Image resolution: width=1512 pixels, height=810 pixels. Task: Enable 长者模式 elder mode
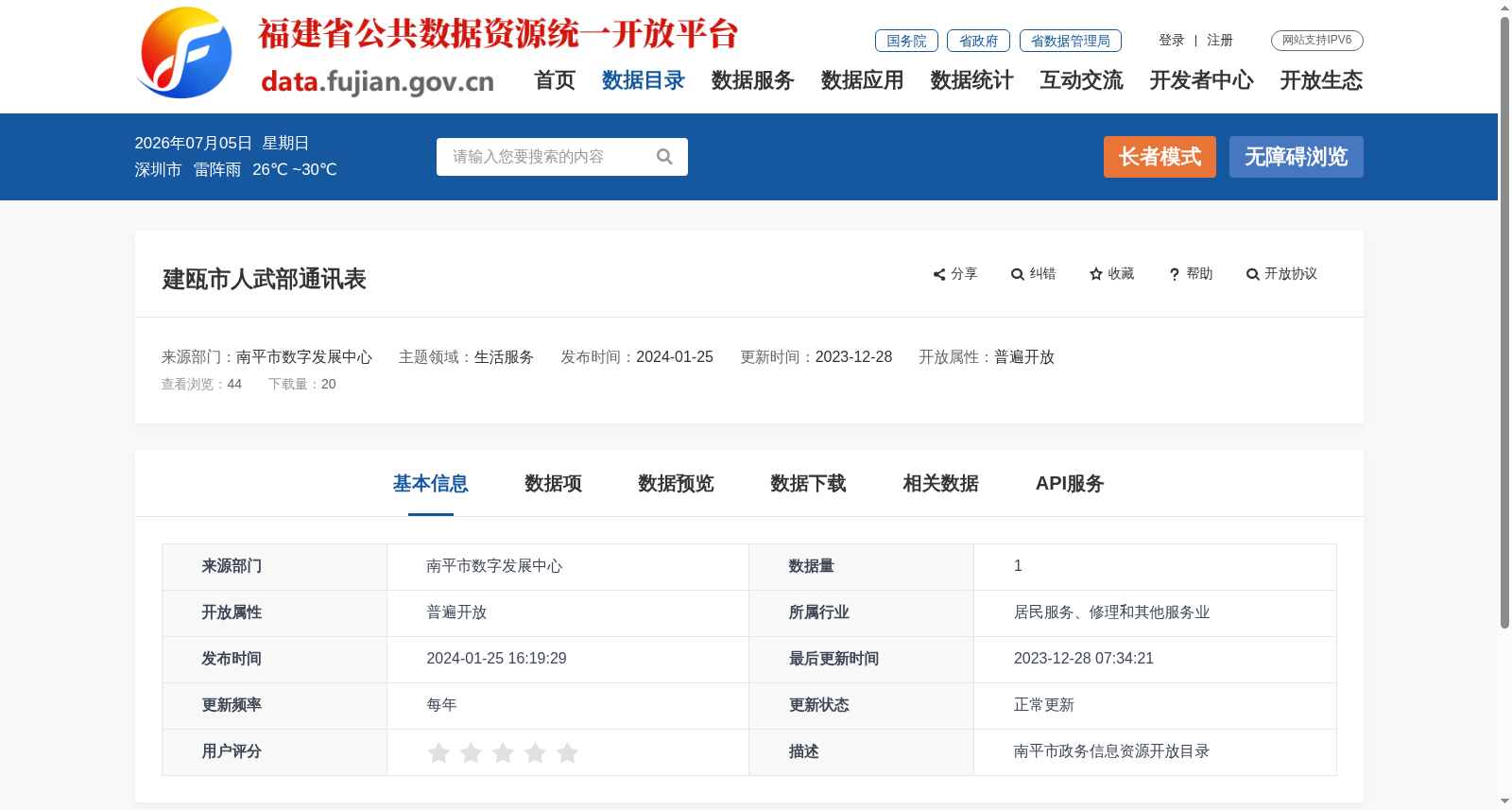pos(1160,157)
